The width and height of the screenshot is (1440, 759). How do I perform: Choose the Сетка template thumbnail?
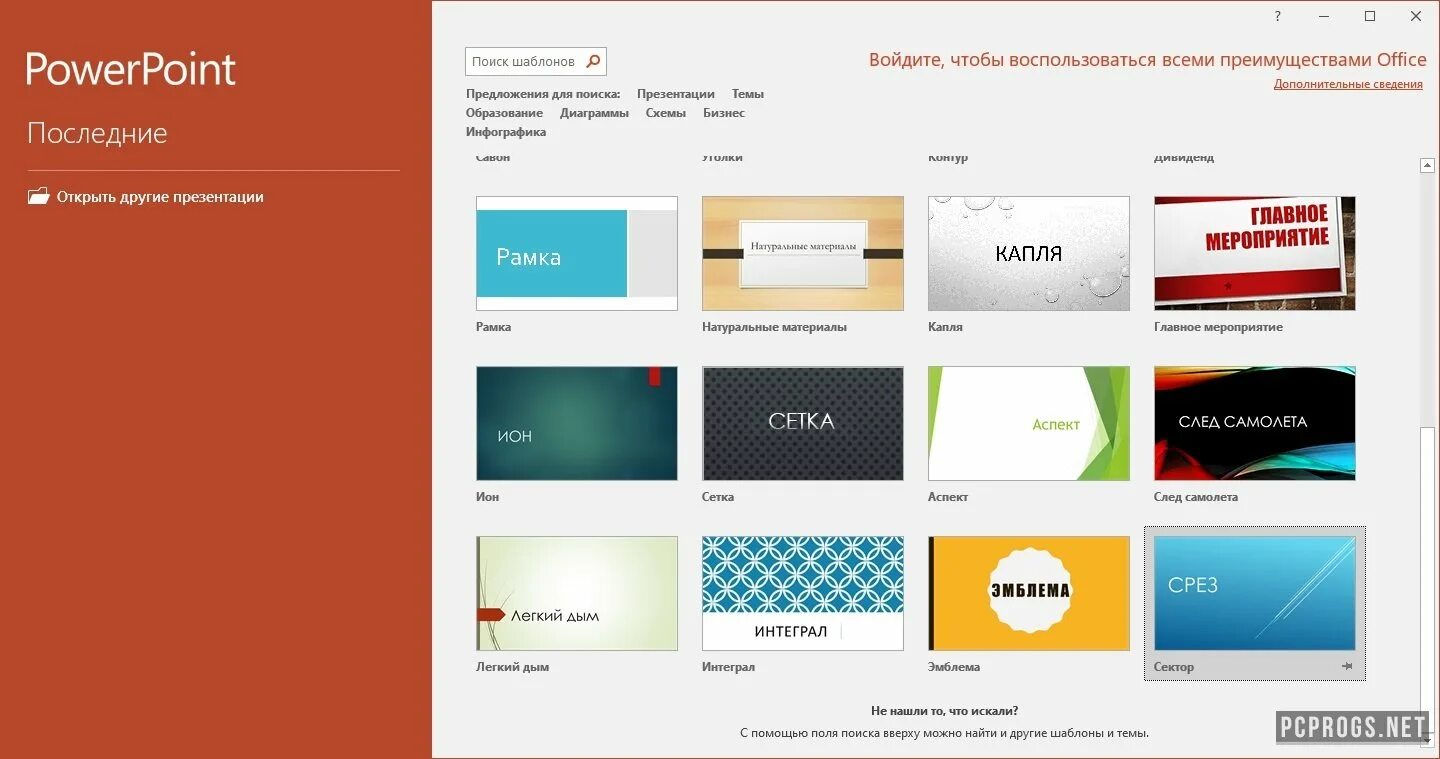click(x=803, y=423)
